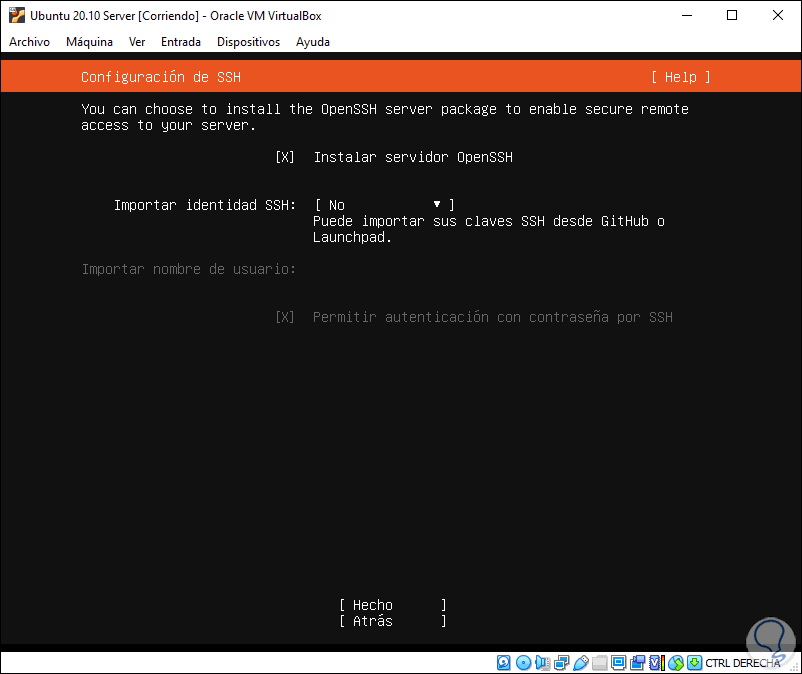Image resolution: width=802 pixels, height=674 pixels.
Task: Click the CPU virtualization status icon
Action: point(657,663)
